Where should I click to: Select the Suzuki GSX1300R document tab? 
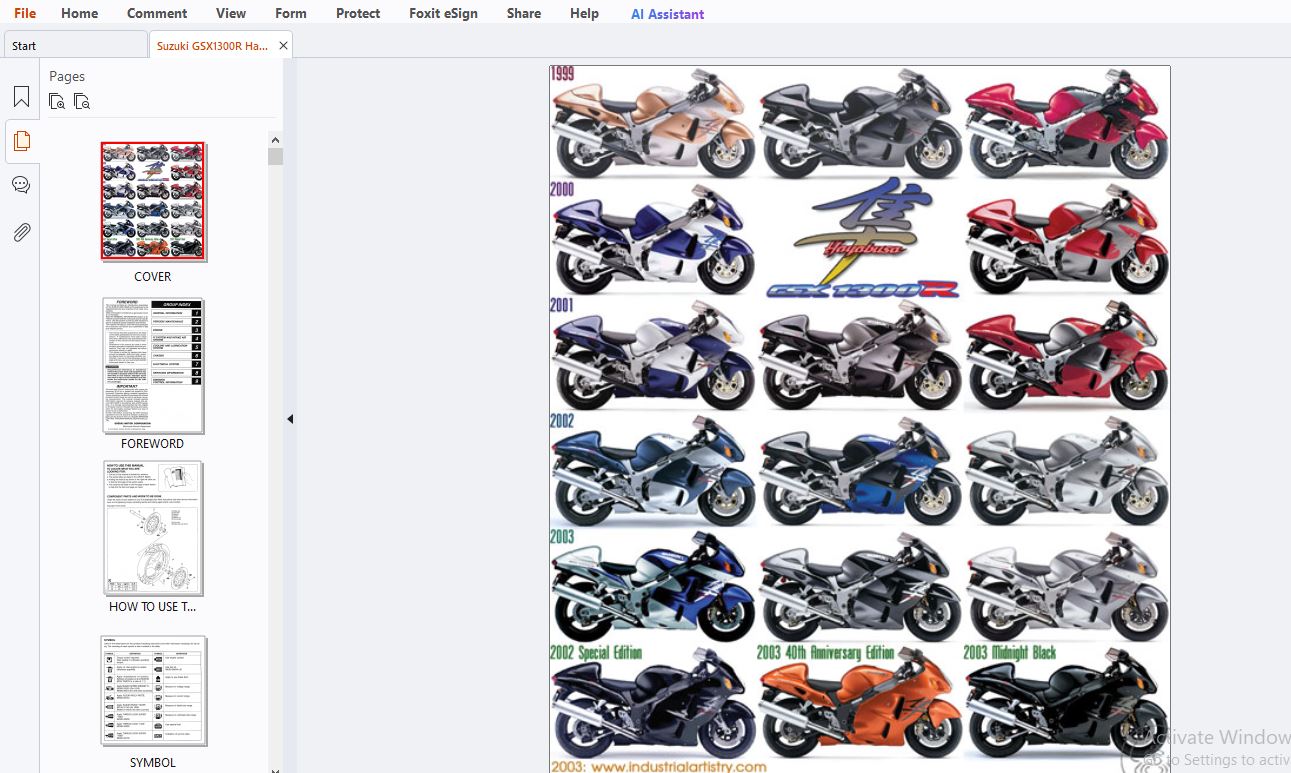[x=212, y=46]
